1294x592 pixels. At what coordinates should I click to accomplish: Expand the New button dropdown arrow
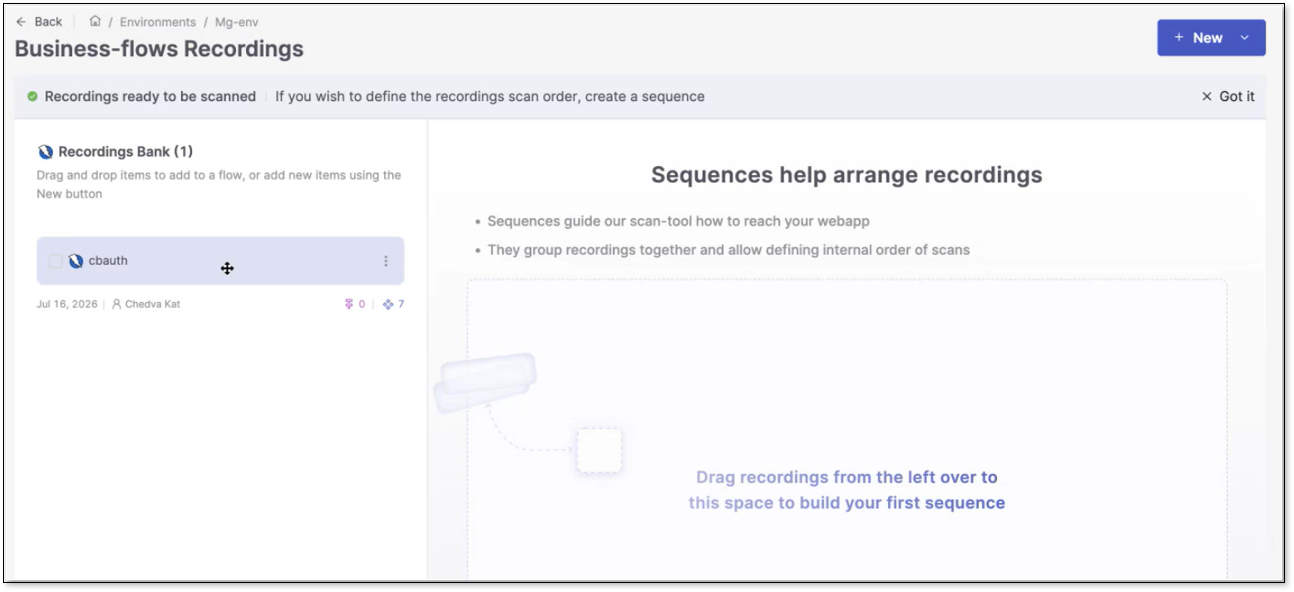click(1245, 38)
